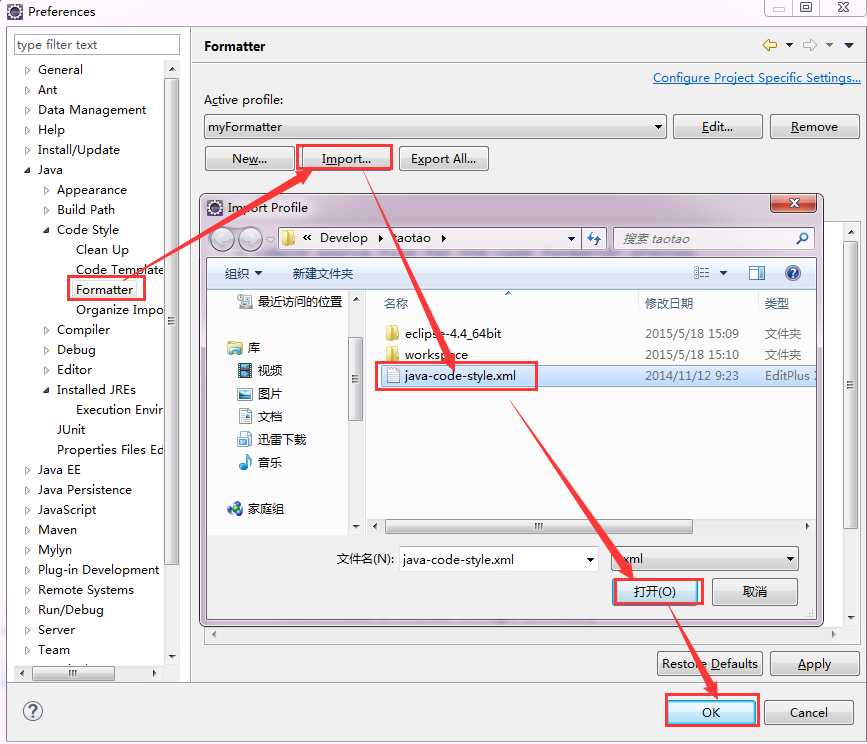
Task: Click the Remove button
Action: [x=814, y=127]
